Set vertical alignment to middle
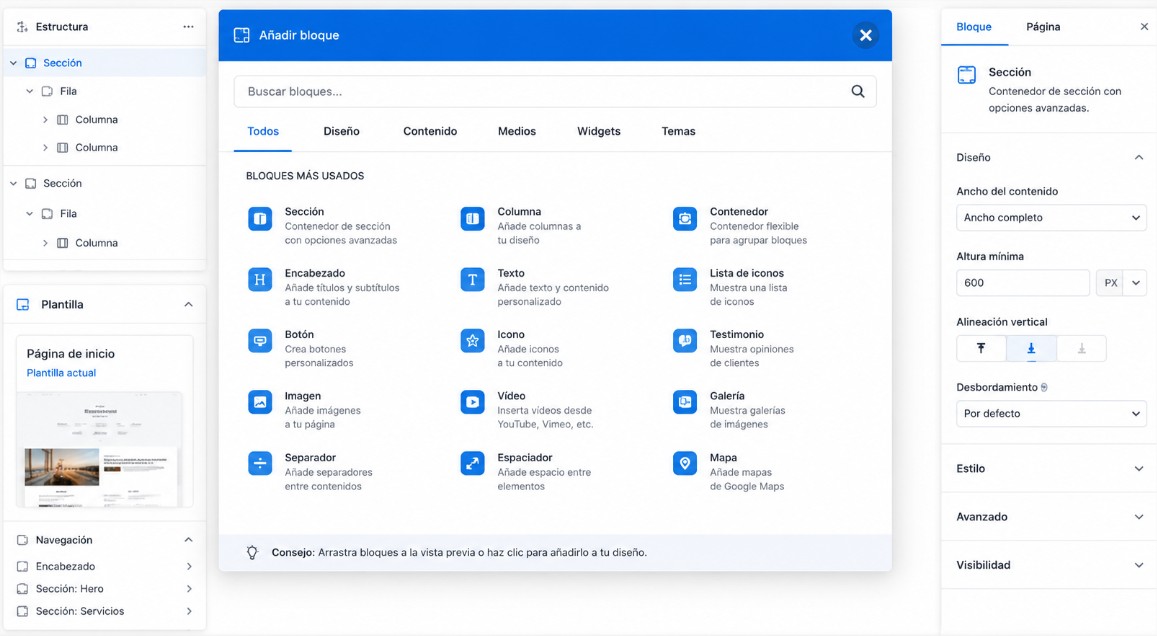This screenshot has width=1157, height=636. pos(1031,348)
